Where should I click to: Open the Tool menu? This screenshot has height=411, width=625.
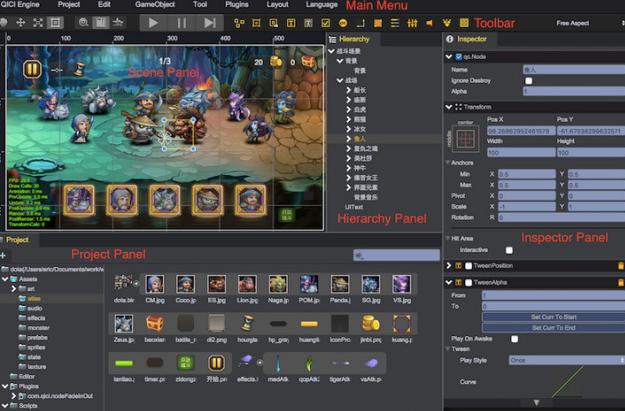coord(200,4)
